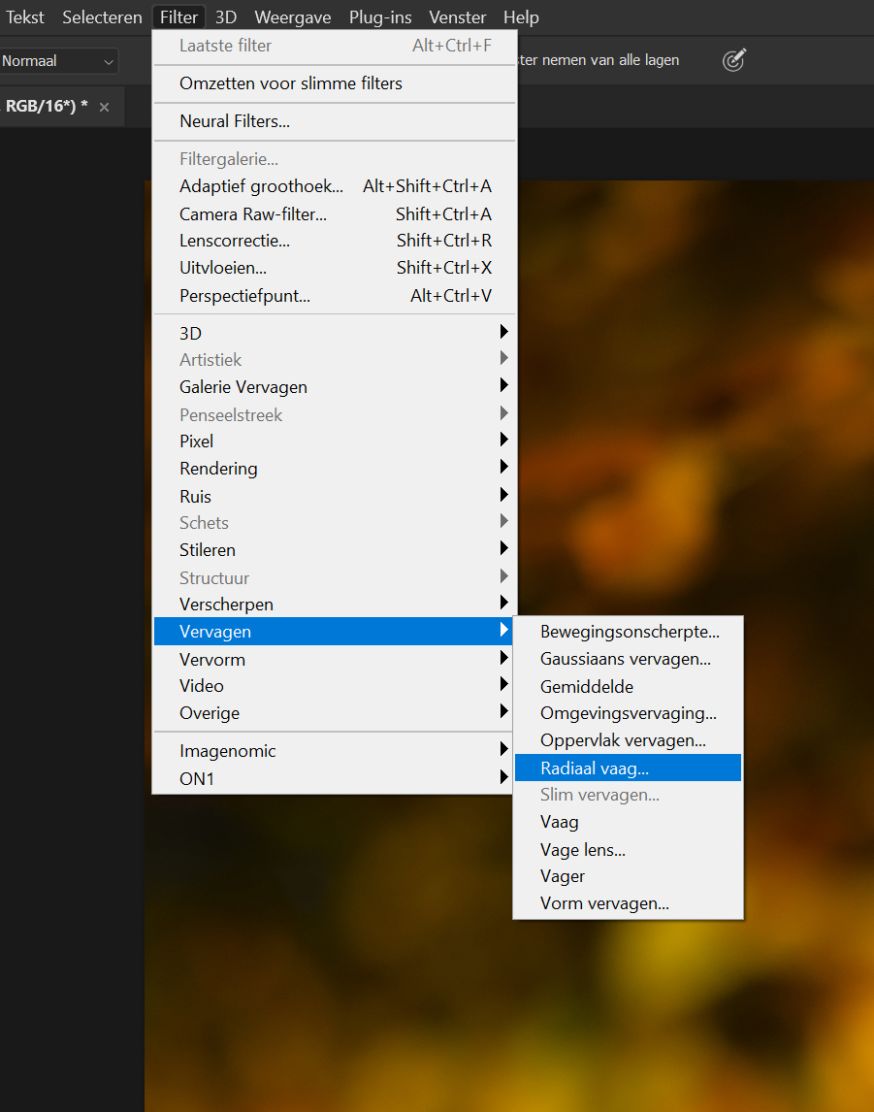
Task: Open Uitvloeien filter
Action: 223,268
